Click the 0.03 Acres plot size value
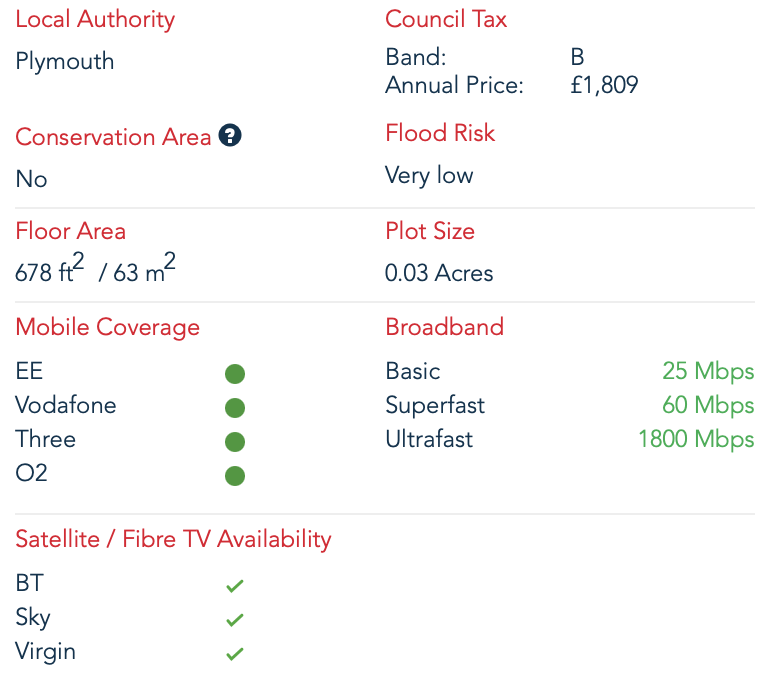This screenshot has width=766, height=679. click(439, 273)
